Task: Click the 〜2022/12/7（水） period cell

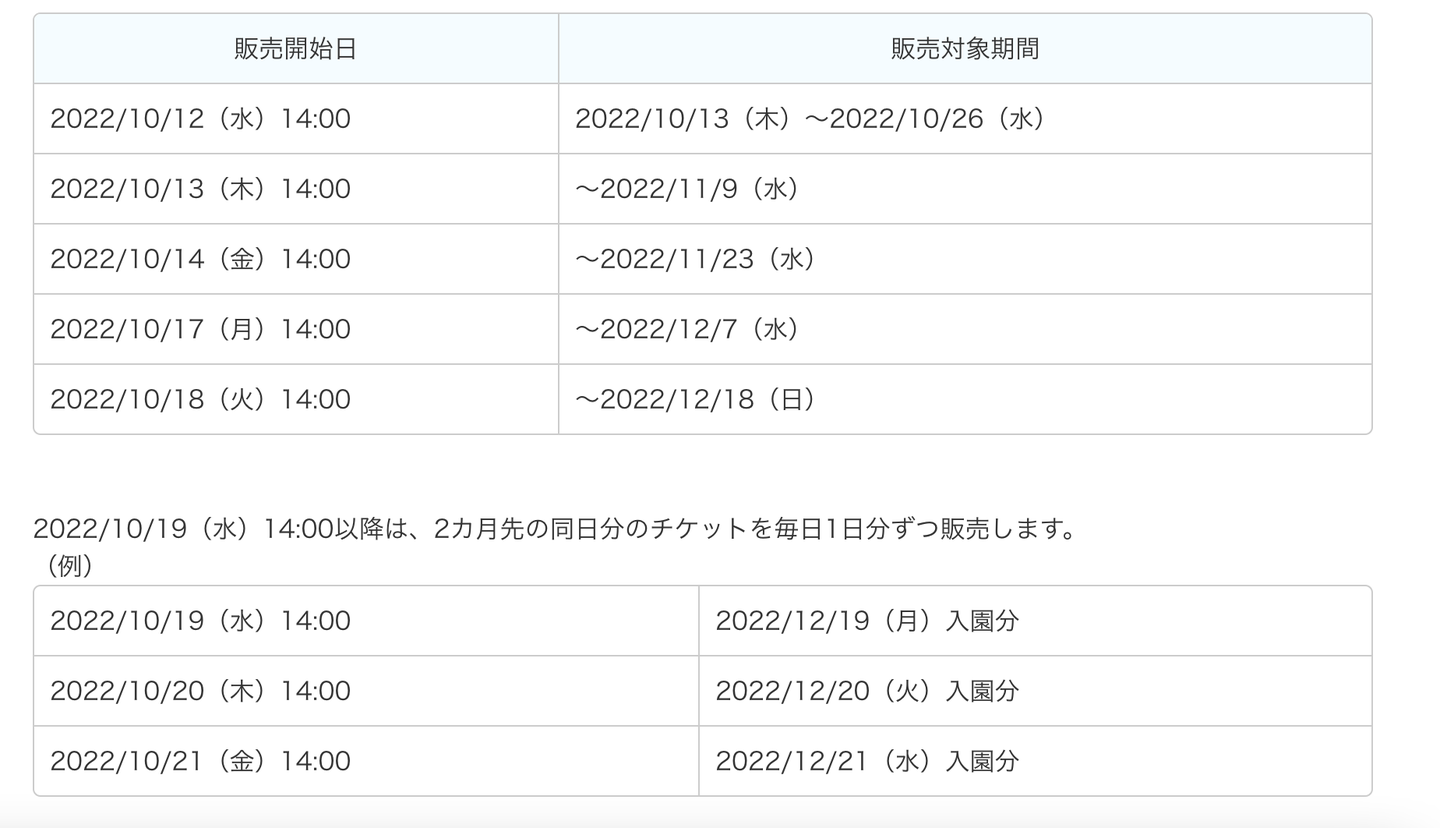Action: pos(688,329)
